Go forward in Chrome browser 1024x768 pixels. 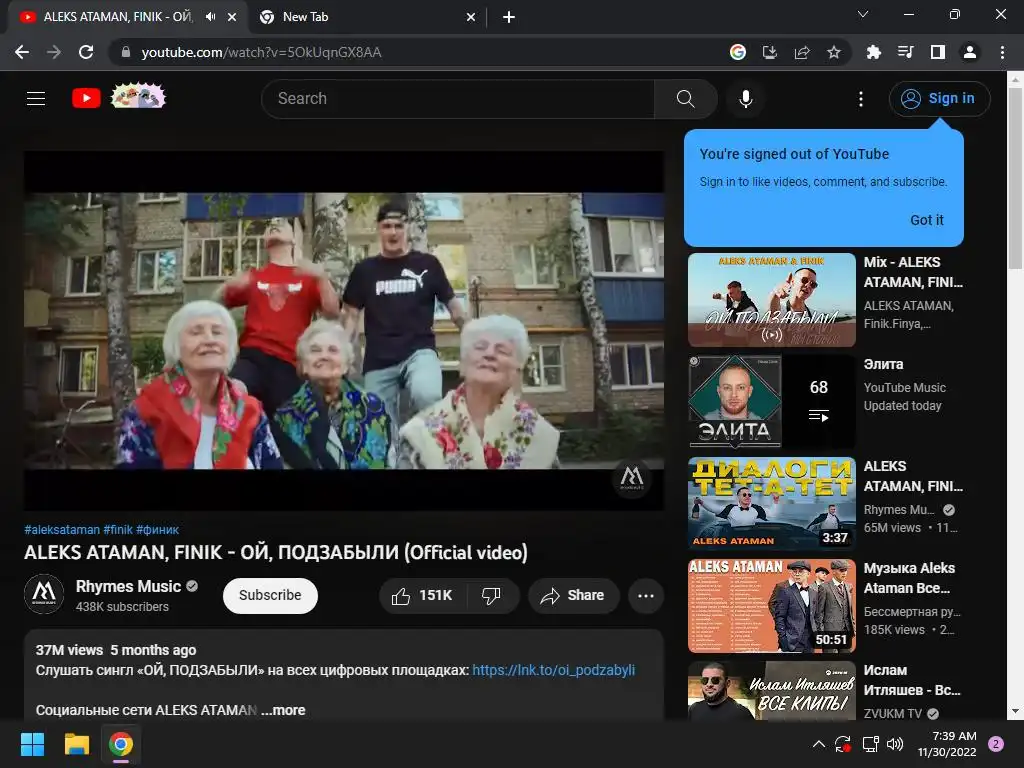tap(54, 52)
